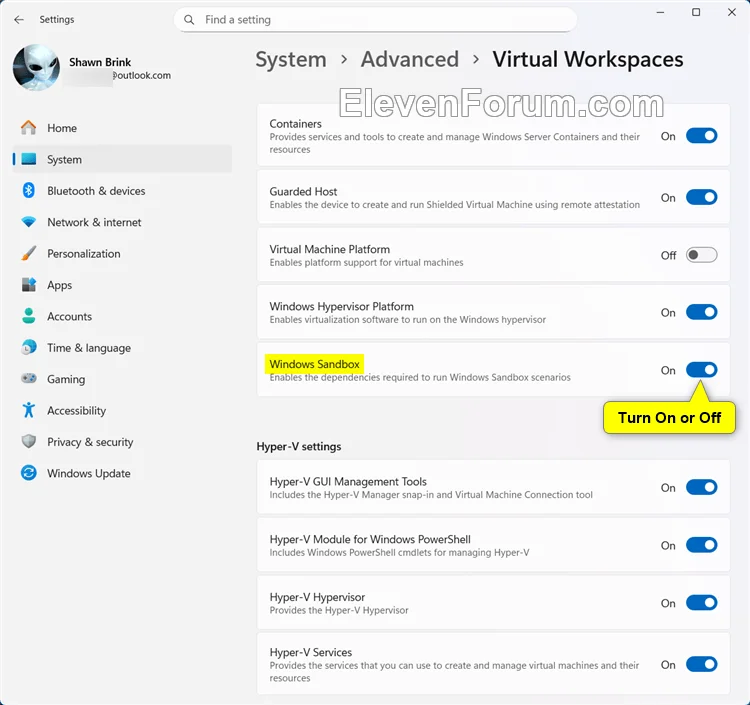The width and height of the screenshot is (750, 705).
Task: Open Bluetooth & devices settings
Action: pos(122,190)
